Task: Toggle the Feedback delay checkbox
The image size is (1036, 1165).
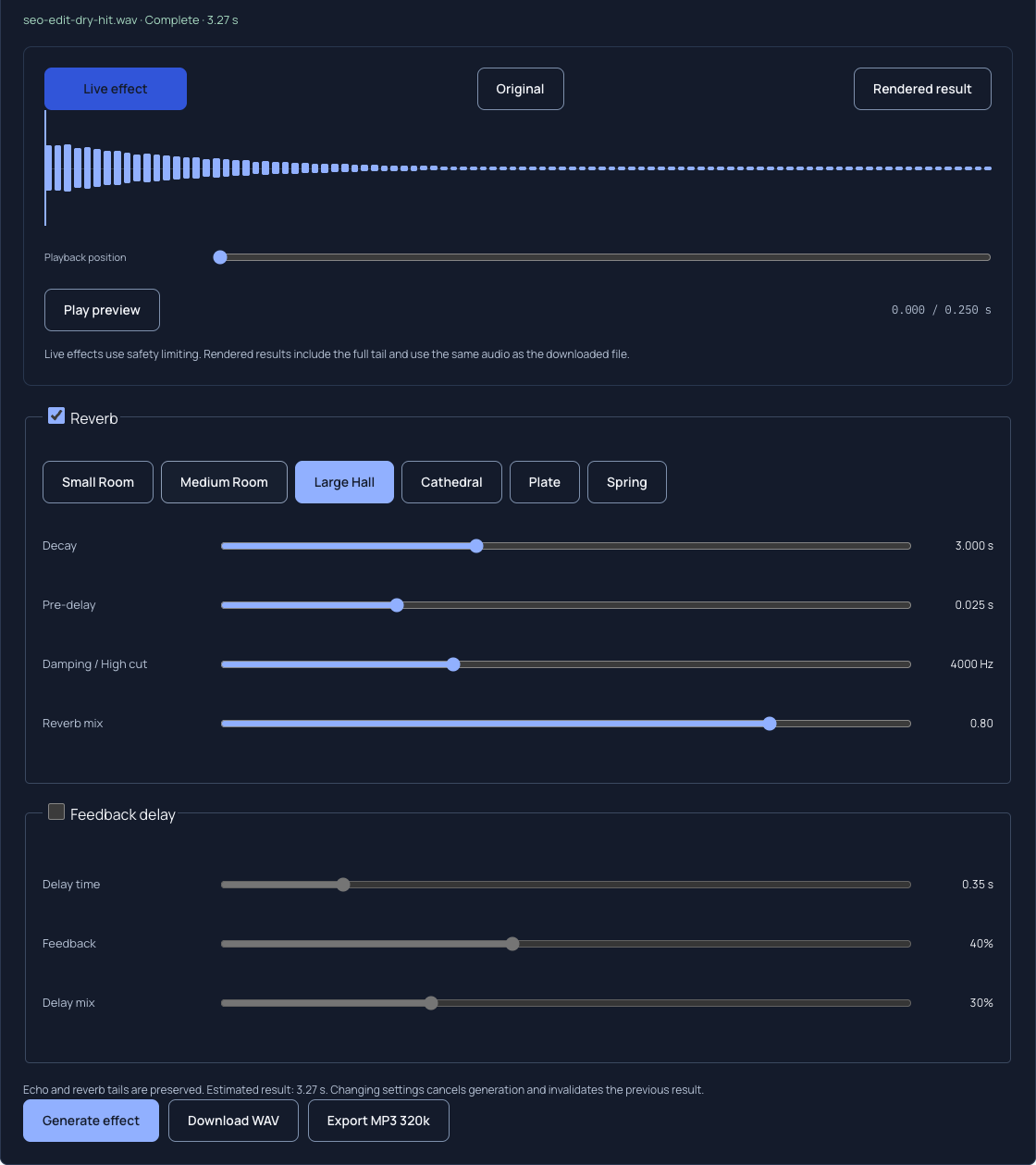Action: coord(56,812)
